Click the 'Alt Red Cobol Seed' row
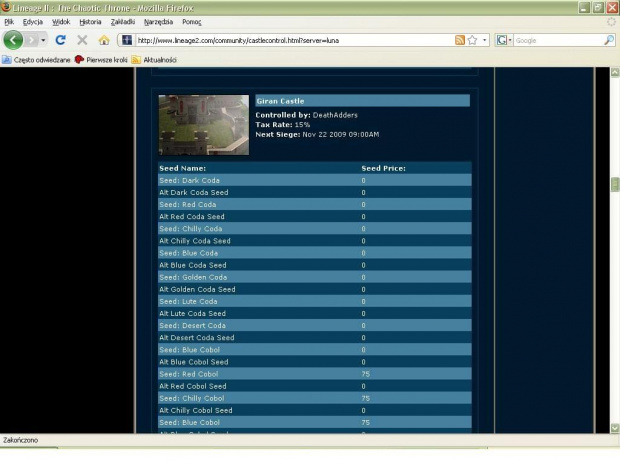This screenshot has width=620, height=460. 315,386
